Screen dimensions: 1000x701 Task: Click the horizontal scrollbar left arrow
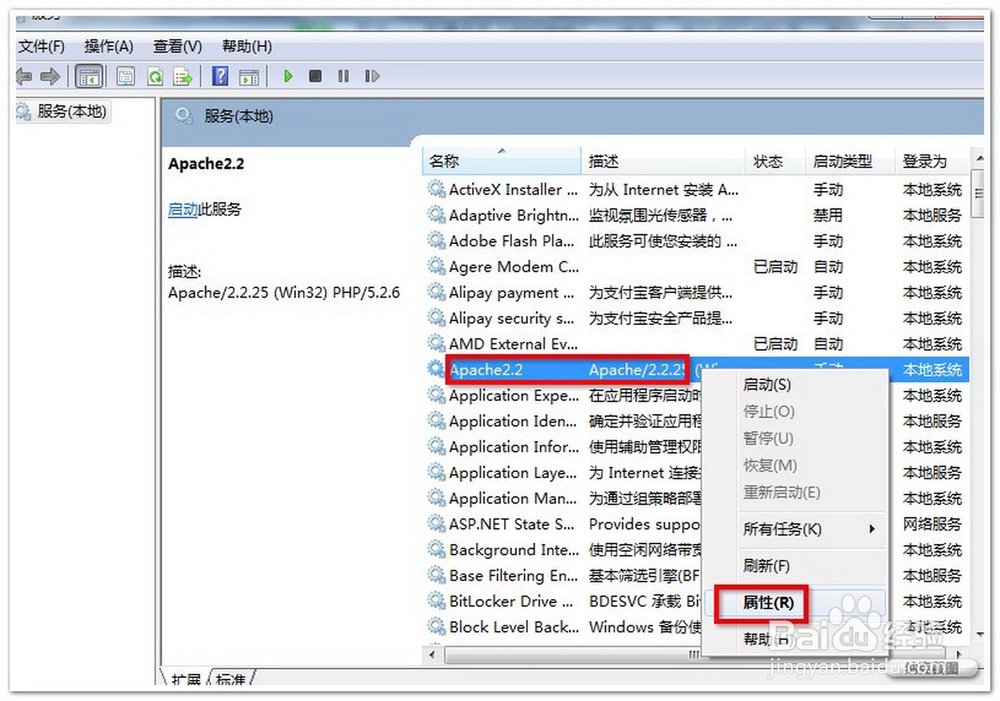pyautogui.click(x=433, y=654)
